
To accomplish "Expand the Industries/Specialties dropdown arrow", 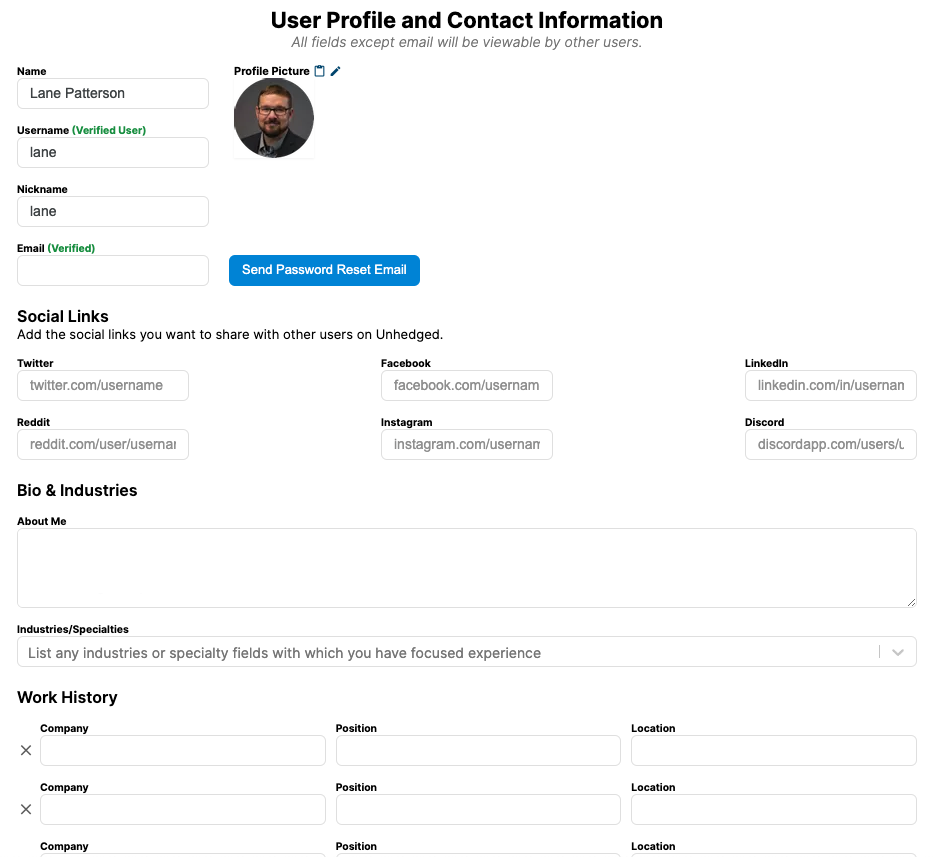I will coord(898,652).
